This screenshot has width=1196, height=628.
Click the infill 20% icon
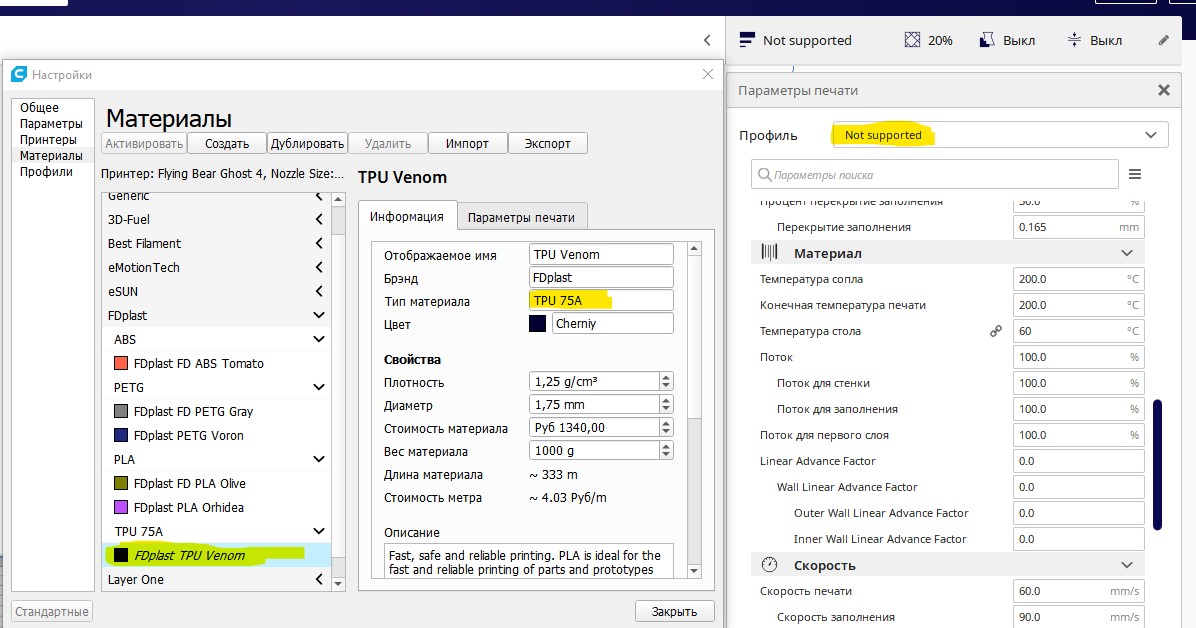[x=912, y=40]
